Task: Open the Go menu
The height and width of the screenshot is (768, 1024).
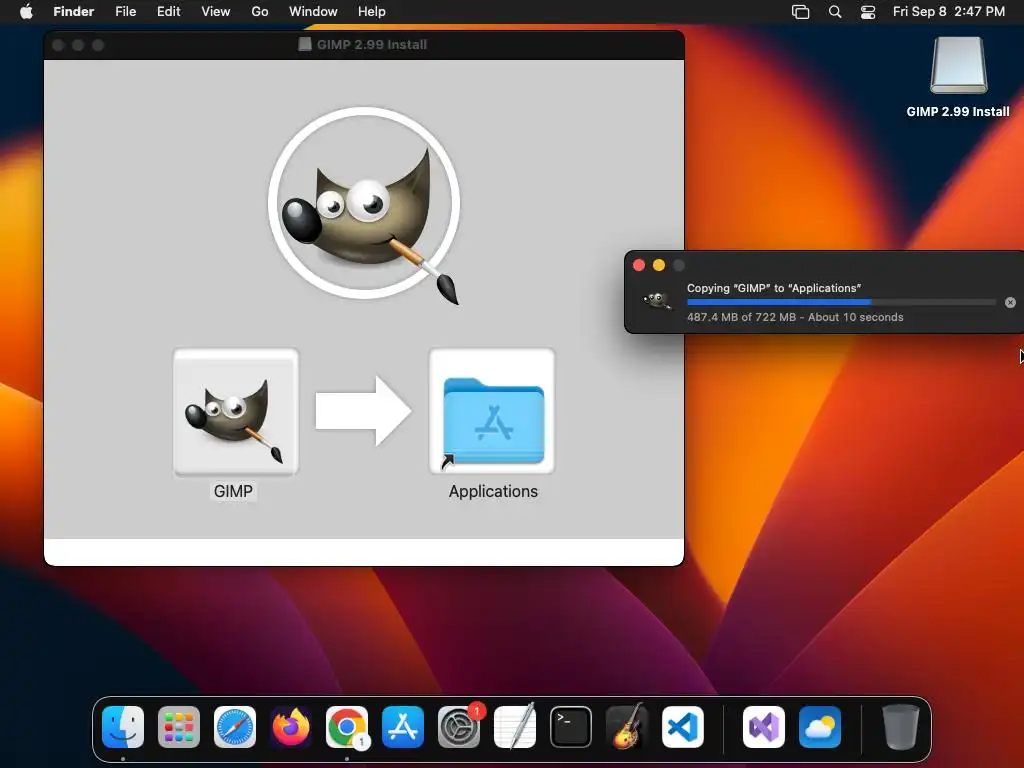Action: tap(260, 11)
